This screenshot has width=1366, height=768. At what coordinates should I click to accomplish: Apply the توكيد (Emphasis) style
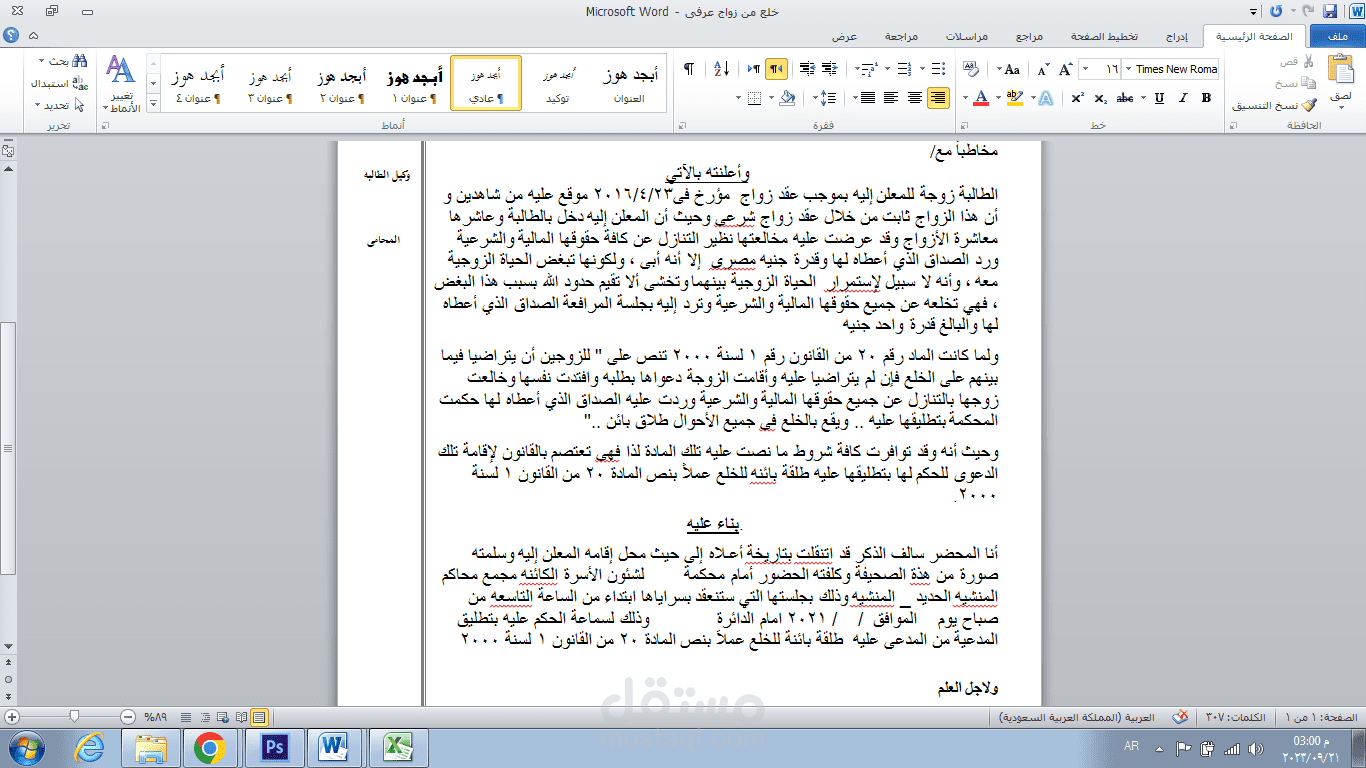559,83
